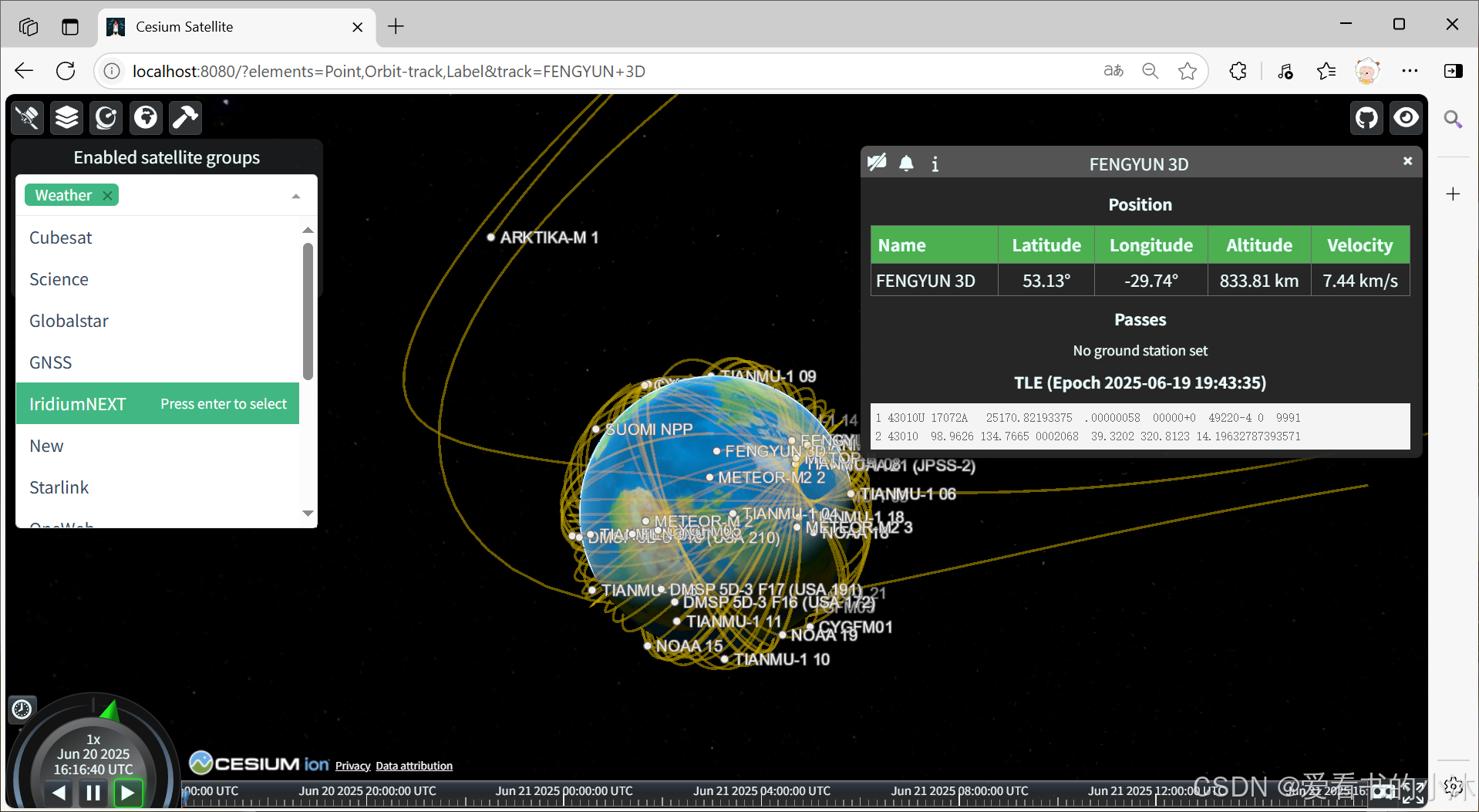
Task: Open browser extensions puzzle icon
Action: [x=1238, y=71]
